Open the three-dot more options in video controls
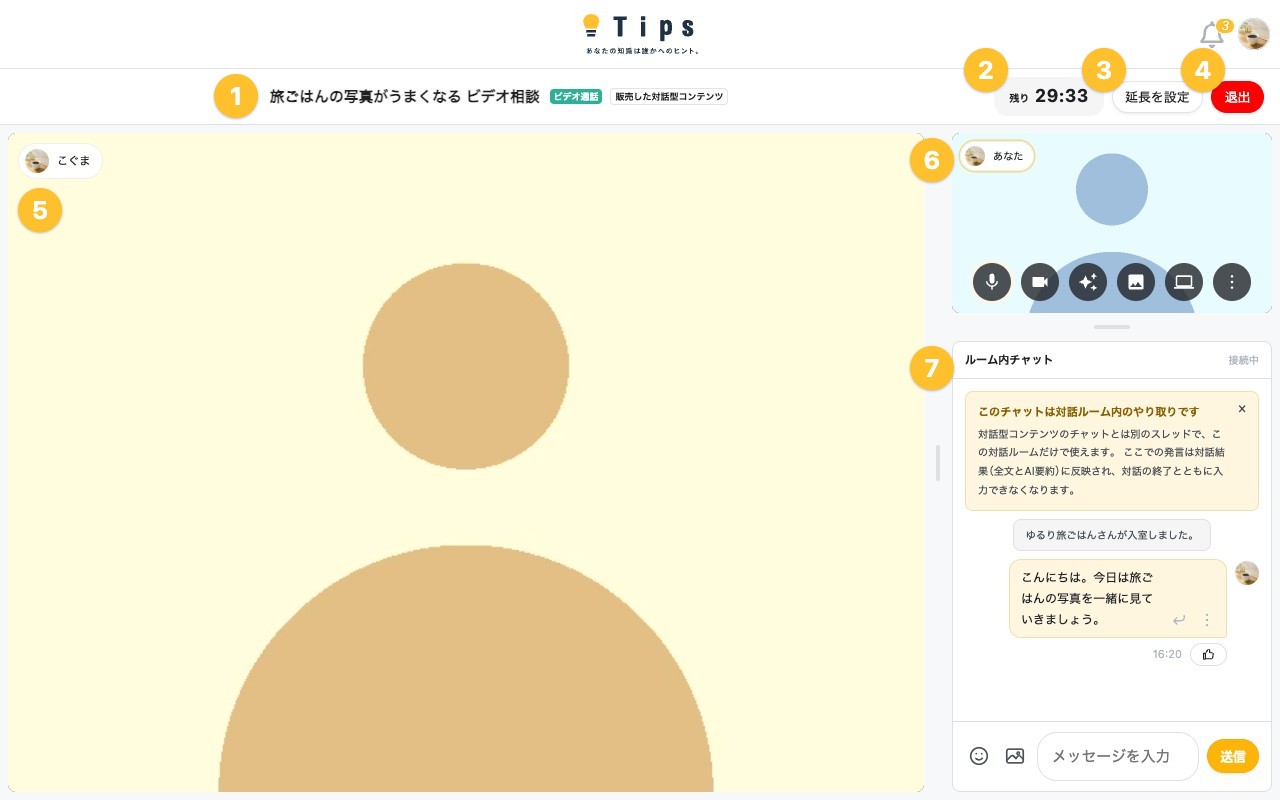 coord(1232,282)
